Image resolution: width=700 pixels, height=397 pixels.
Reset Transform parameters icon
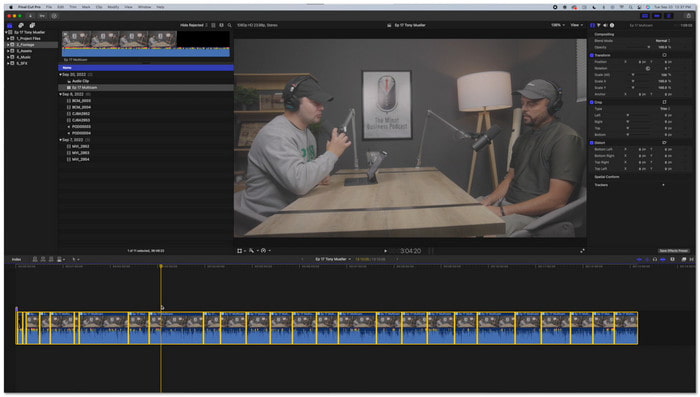(664, 55)
